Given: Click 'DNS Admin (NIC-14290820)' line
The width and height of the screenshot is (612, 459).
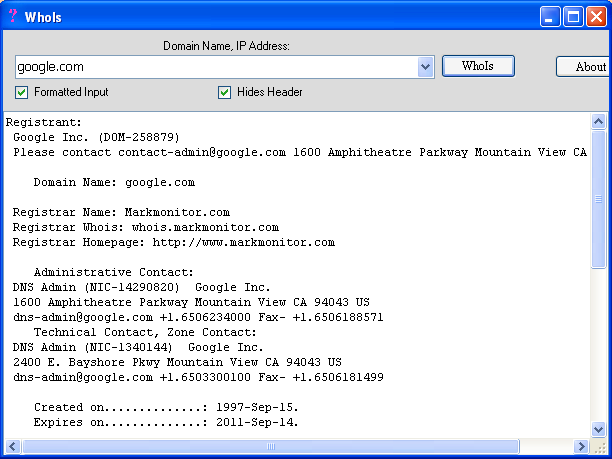Looking at the screenshot, I should click(141, 287).
